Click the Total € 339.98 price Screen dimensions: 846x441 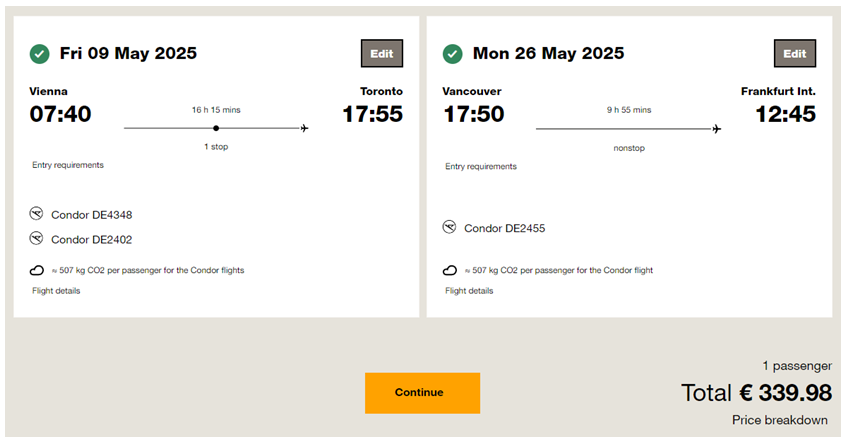756,393
